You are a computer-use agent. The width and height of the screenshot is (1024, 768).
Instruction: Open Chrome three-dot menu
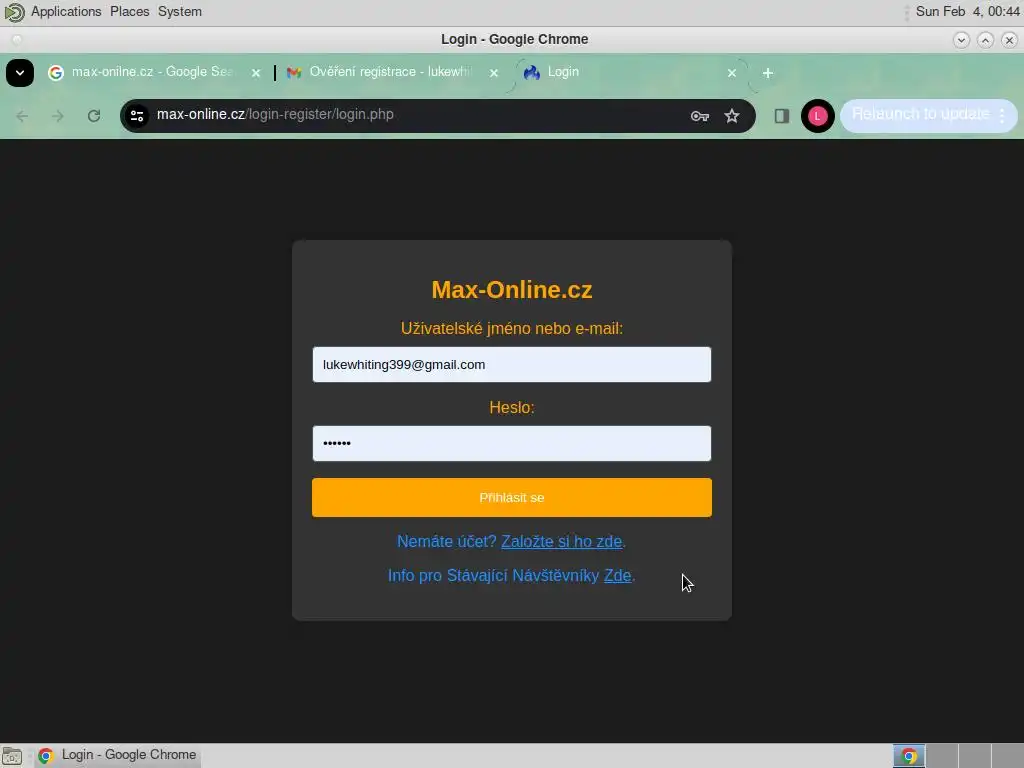(x=1002, y=116)
